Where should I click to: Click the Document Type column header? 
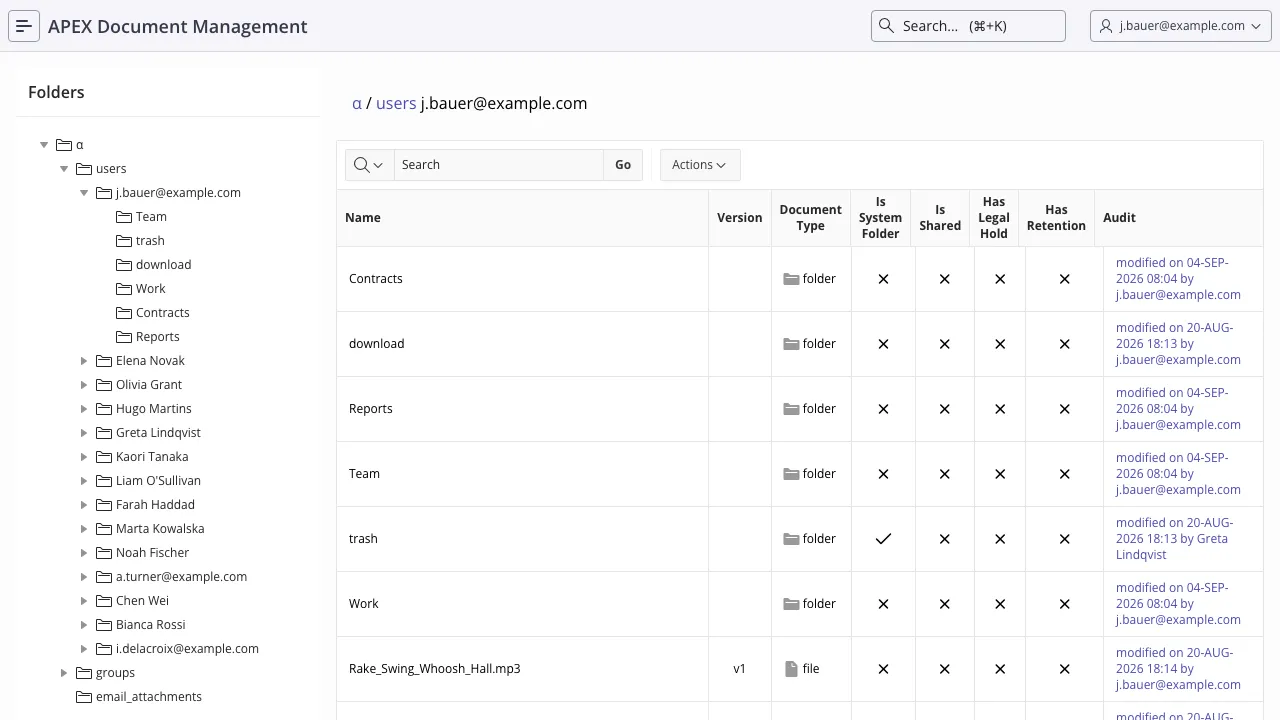811,218
